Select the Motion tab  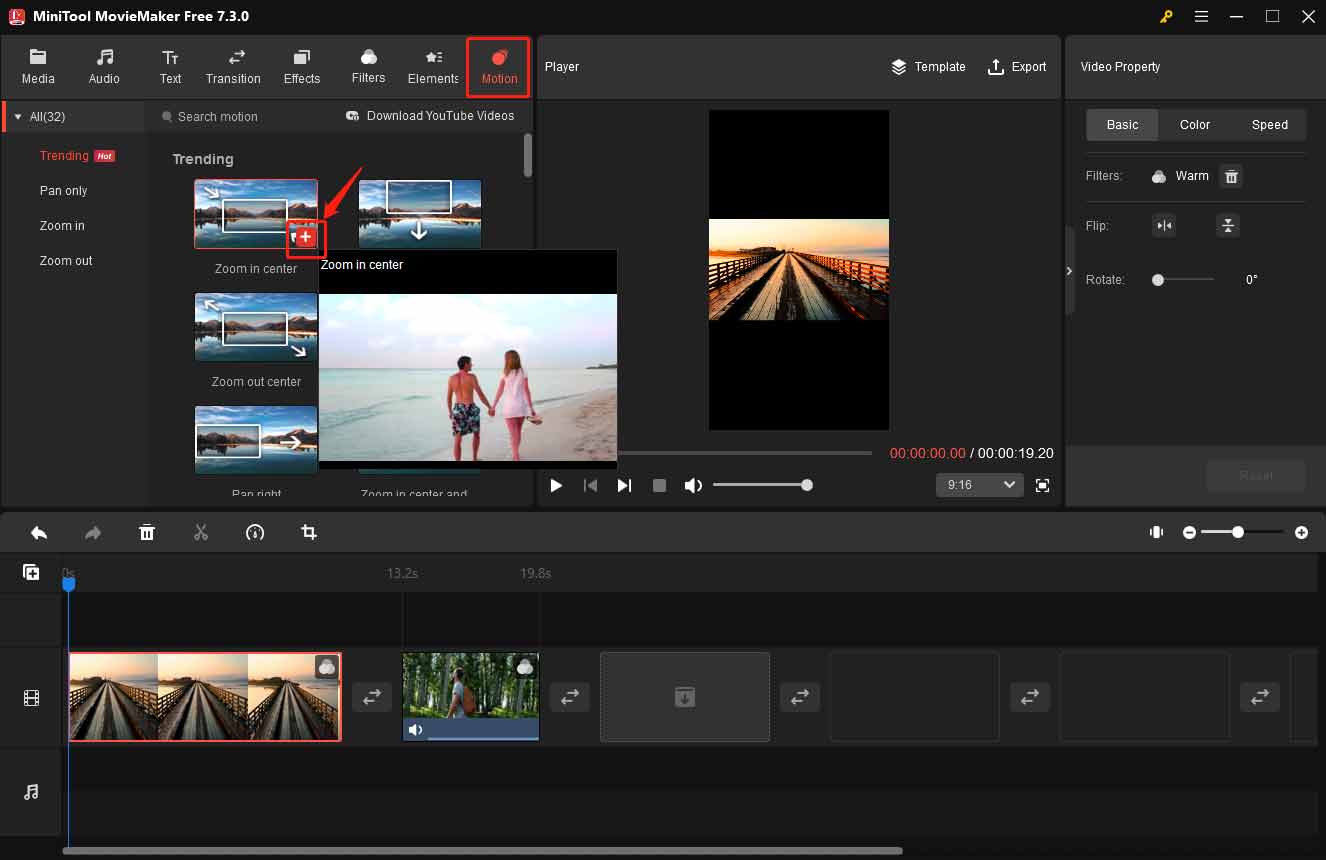pyautogui.click(x=499, y=66)
